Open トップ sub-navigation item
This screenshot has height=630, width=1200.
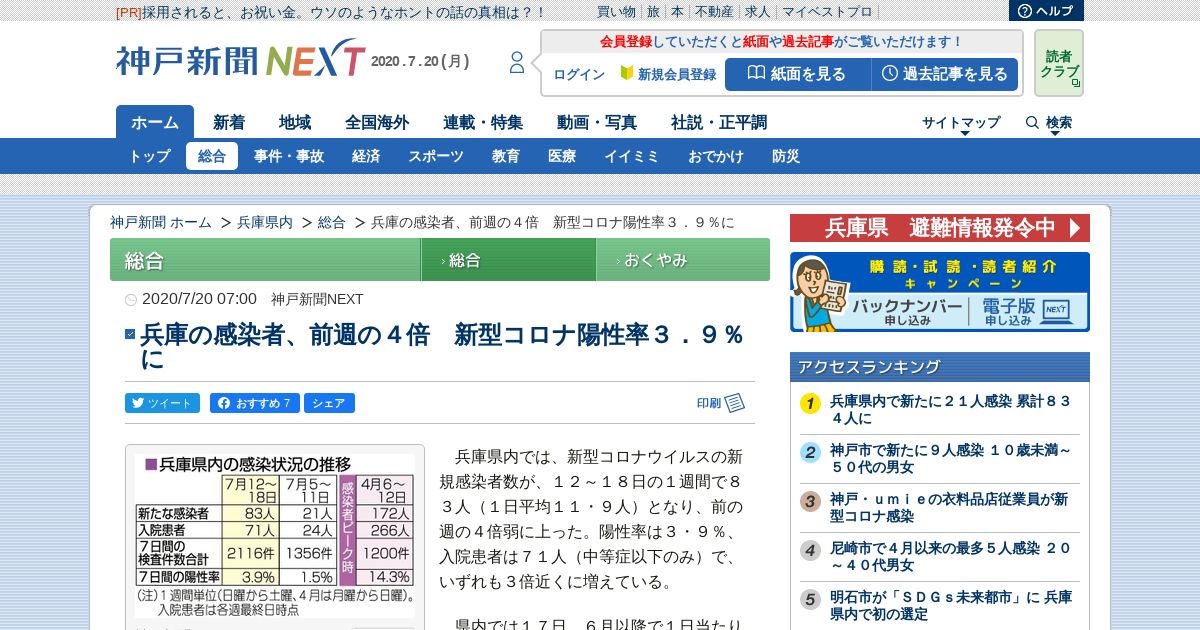[150, 156]
